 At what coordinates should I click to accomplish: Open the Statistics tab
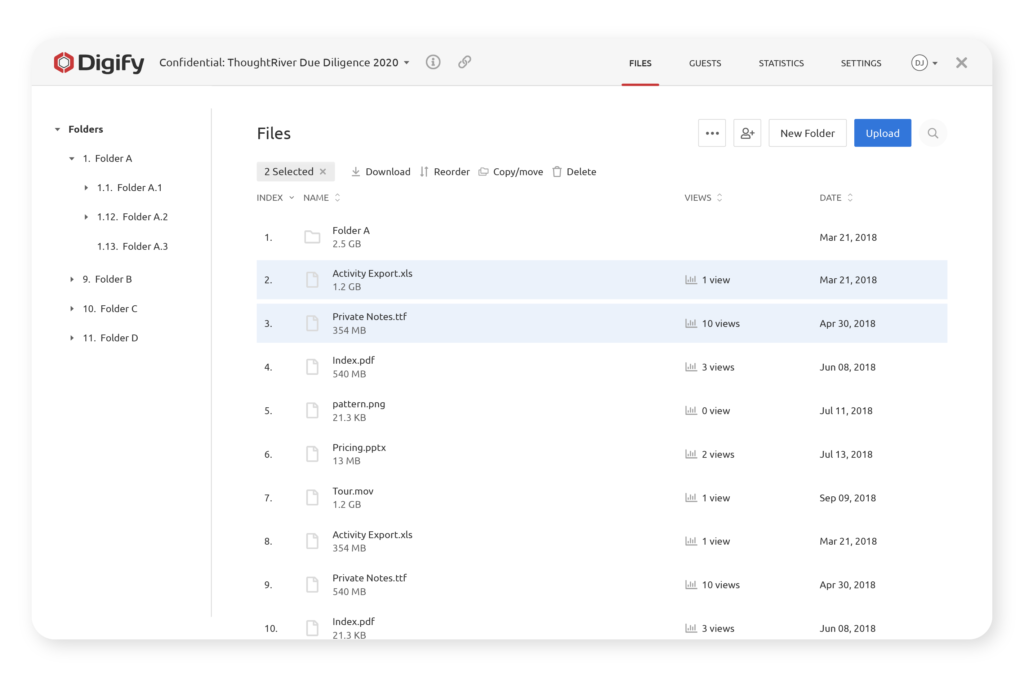coord(781,63)
